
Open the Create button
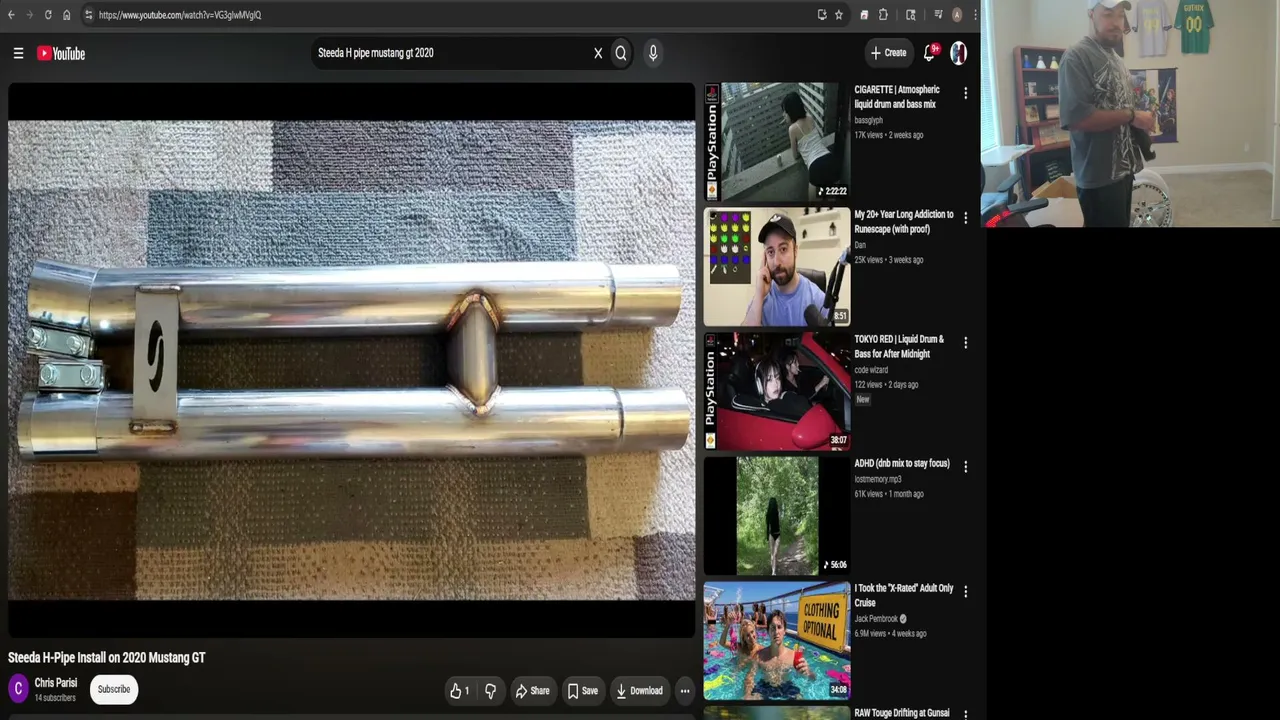(888, 53)
